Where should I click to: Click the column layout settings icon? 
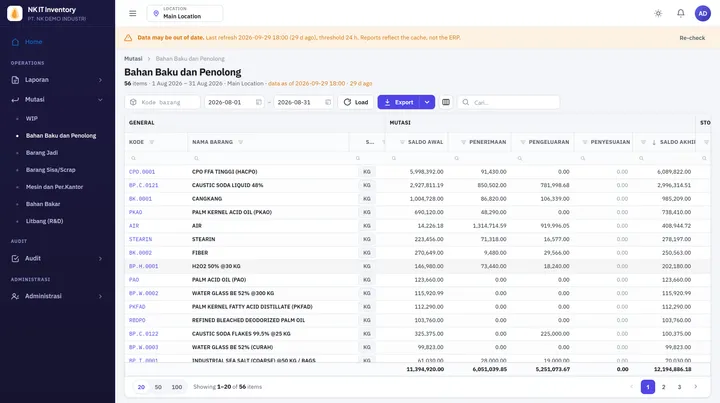(x=445, y=102)
